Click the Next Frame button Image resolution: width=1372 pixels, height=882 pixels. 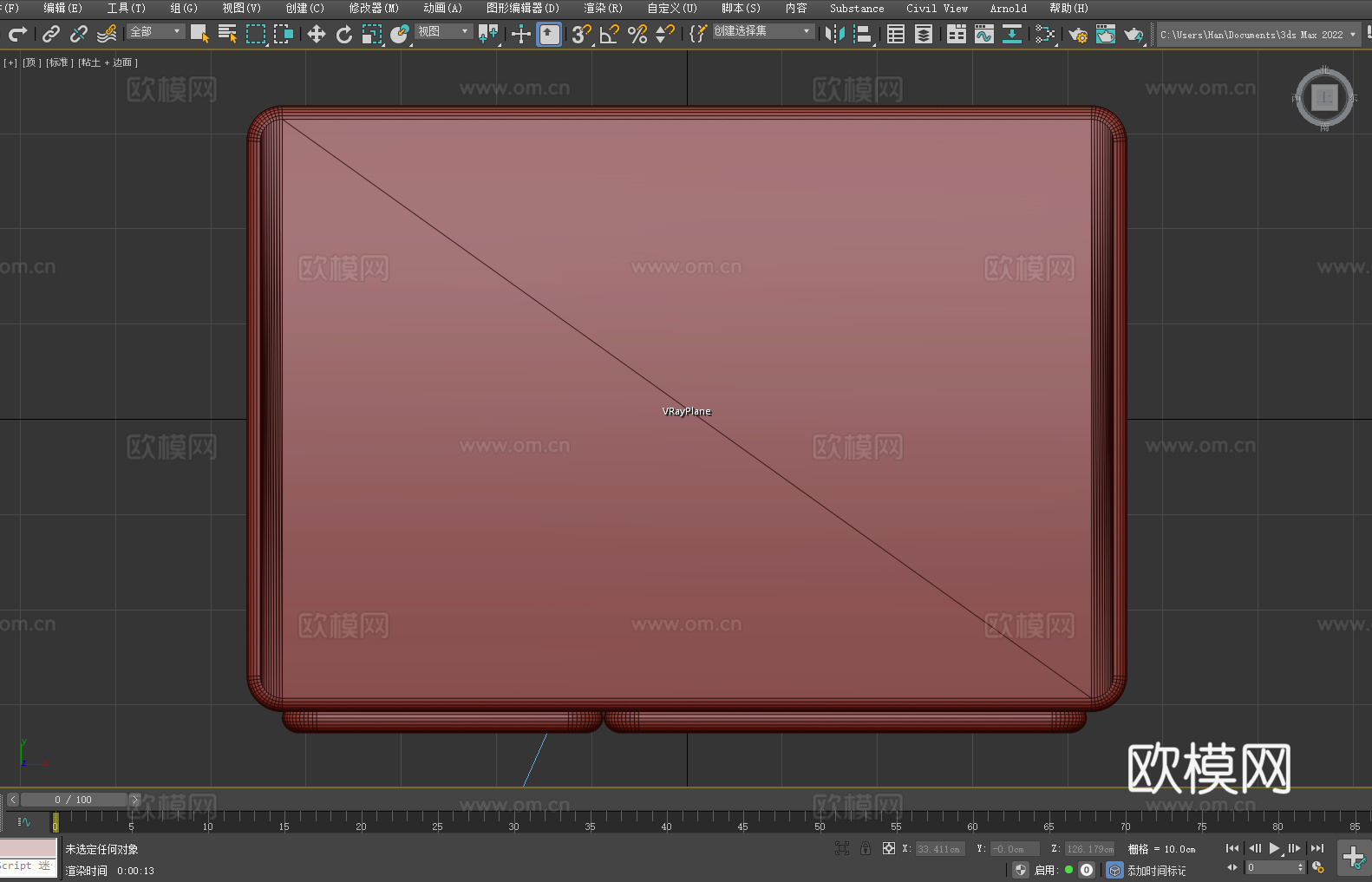(1295, 848)
